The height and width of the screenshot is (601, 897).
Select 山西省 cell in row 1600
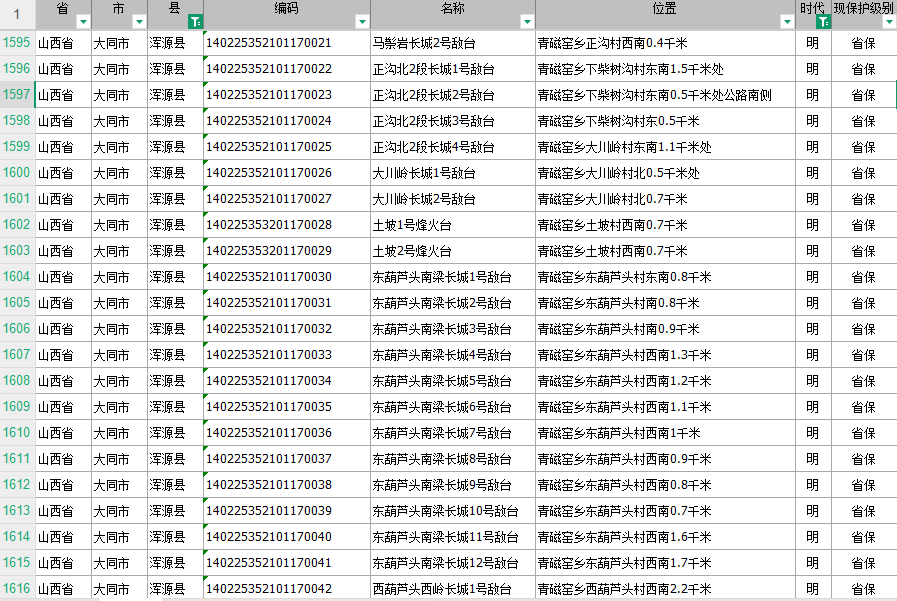63,173
